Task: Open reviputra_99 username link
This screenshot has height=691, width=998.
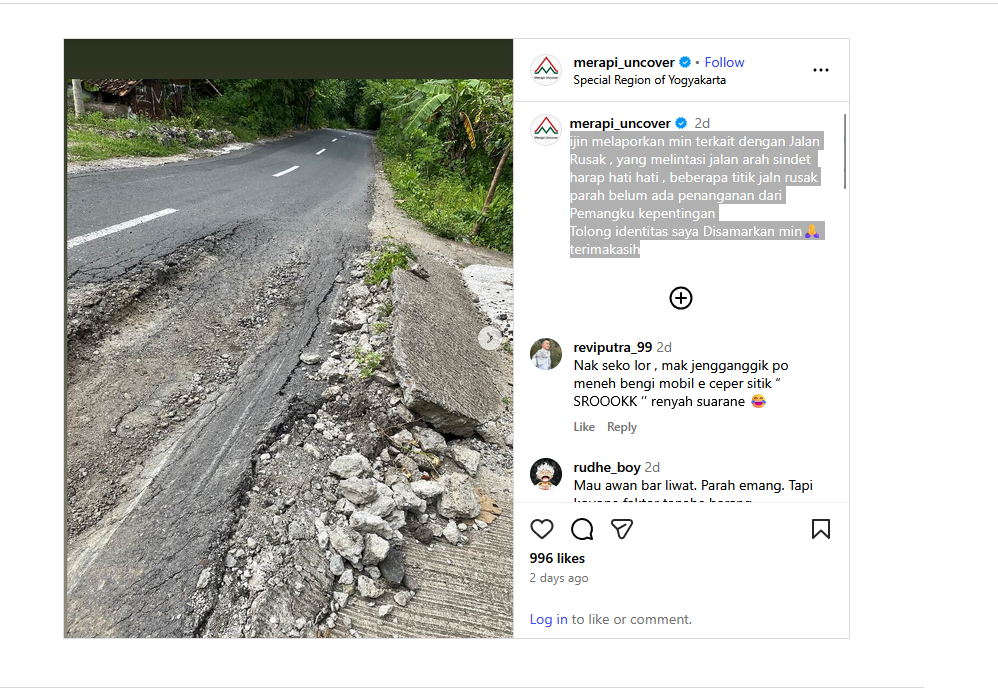Action: tap(612, 347)
